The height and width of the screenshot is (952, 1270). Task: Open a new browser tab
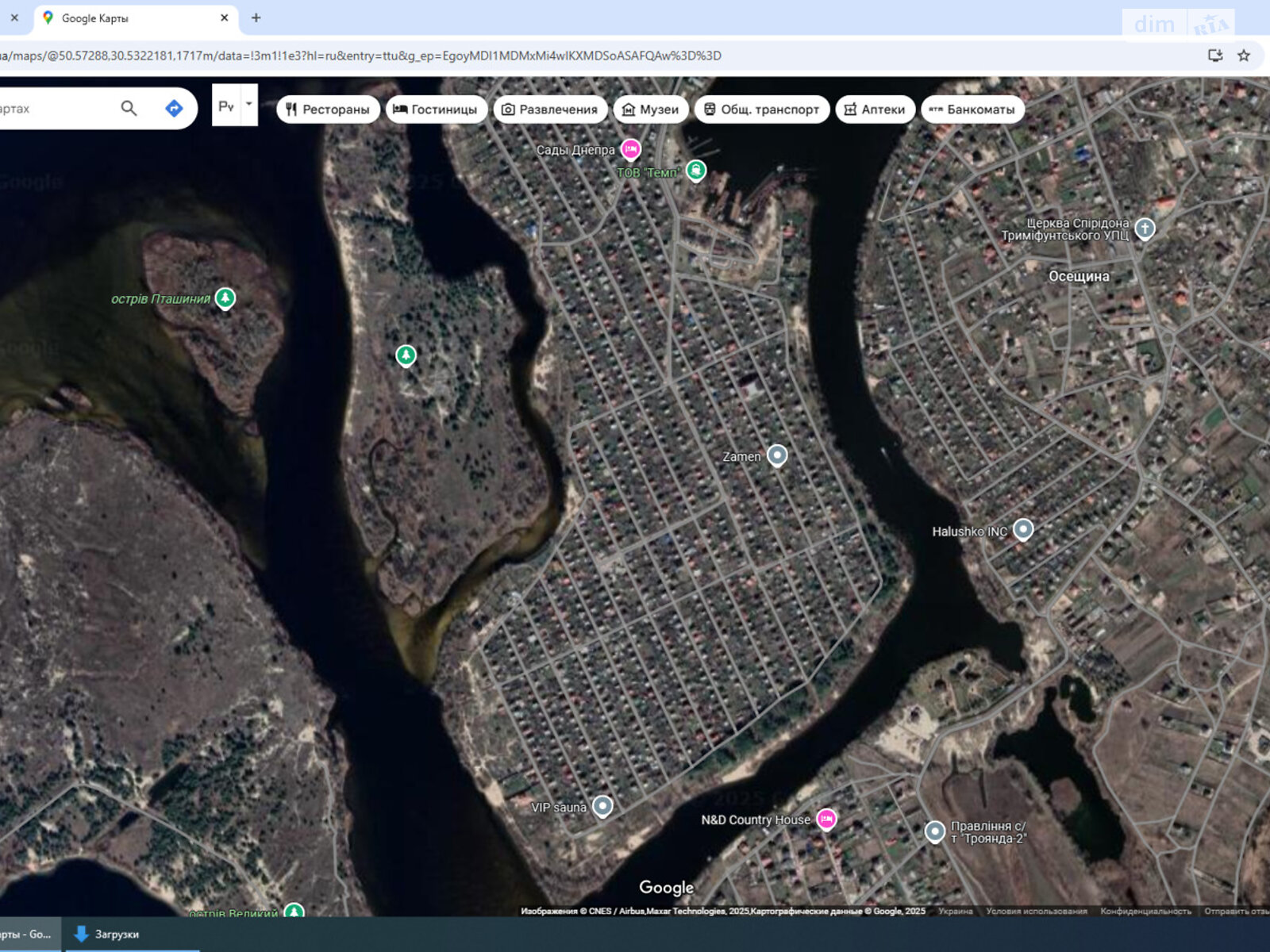tap(256, 17)
